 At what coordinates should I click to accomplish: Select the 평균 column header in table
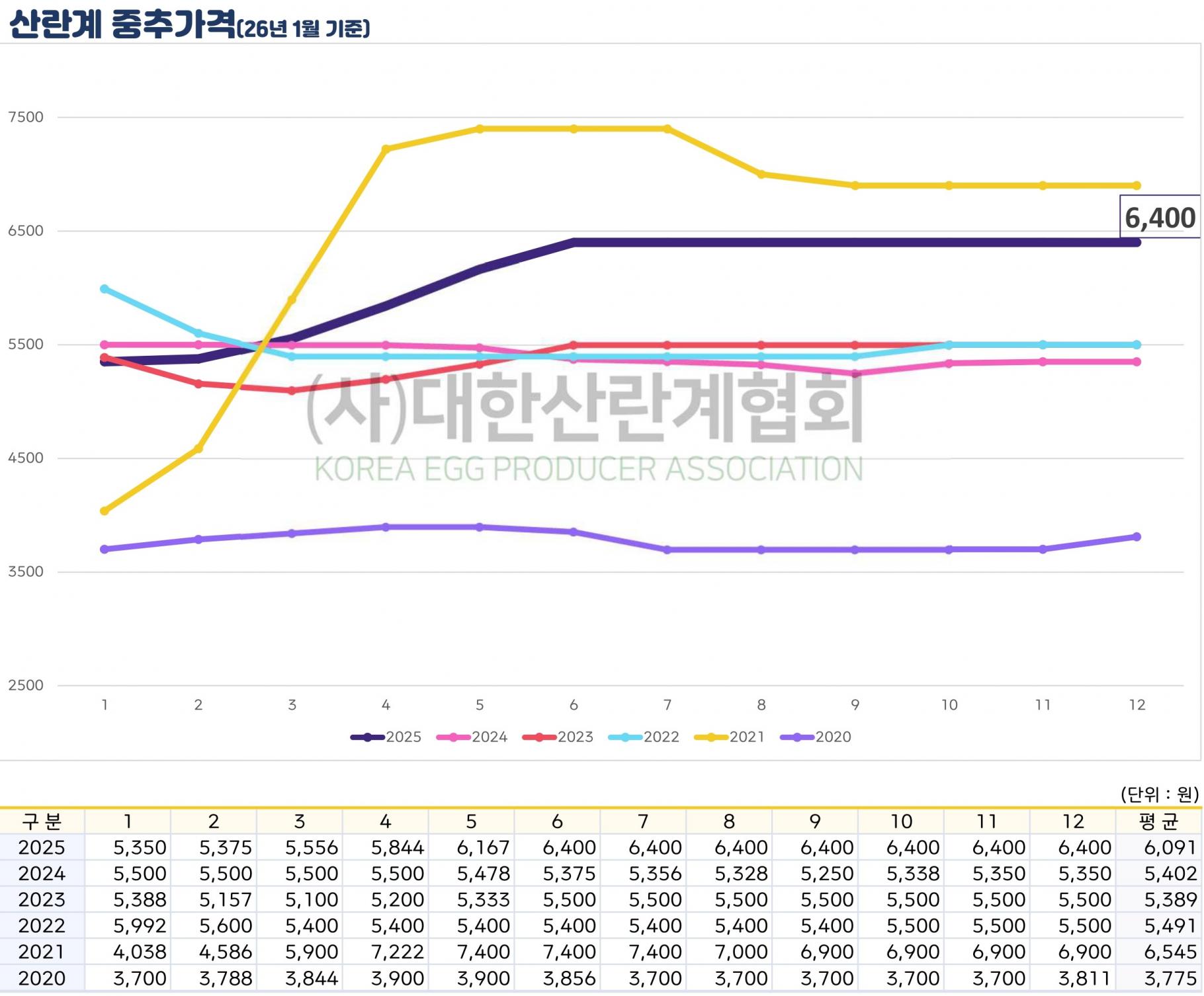[x=1158, y=821]
